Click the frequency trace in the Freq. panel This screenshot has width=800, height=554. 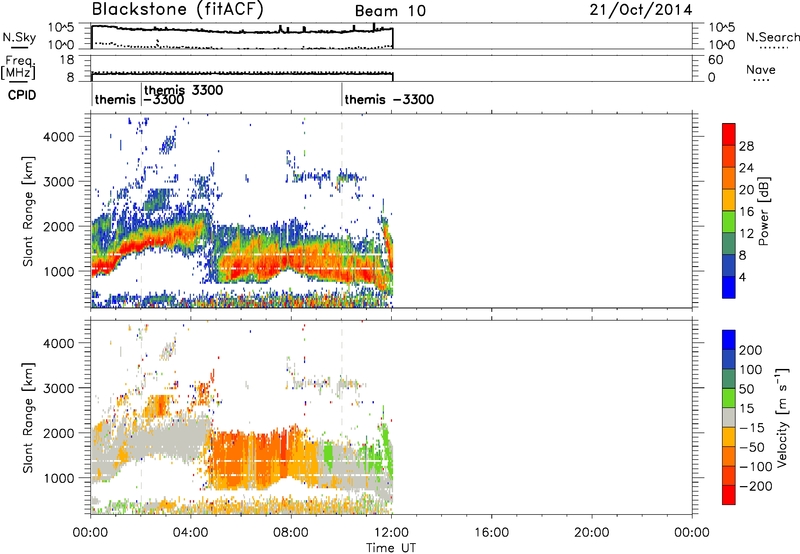(242, 73)
